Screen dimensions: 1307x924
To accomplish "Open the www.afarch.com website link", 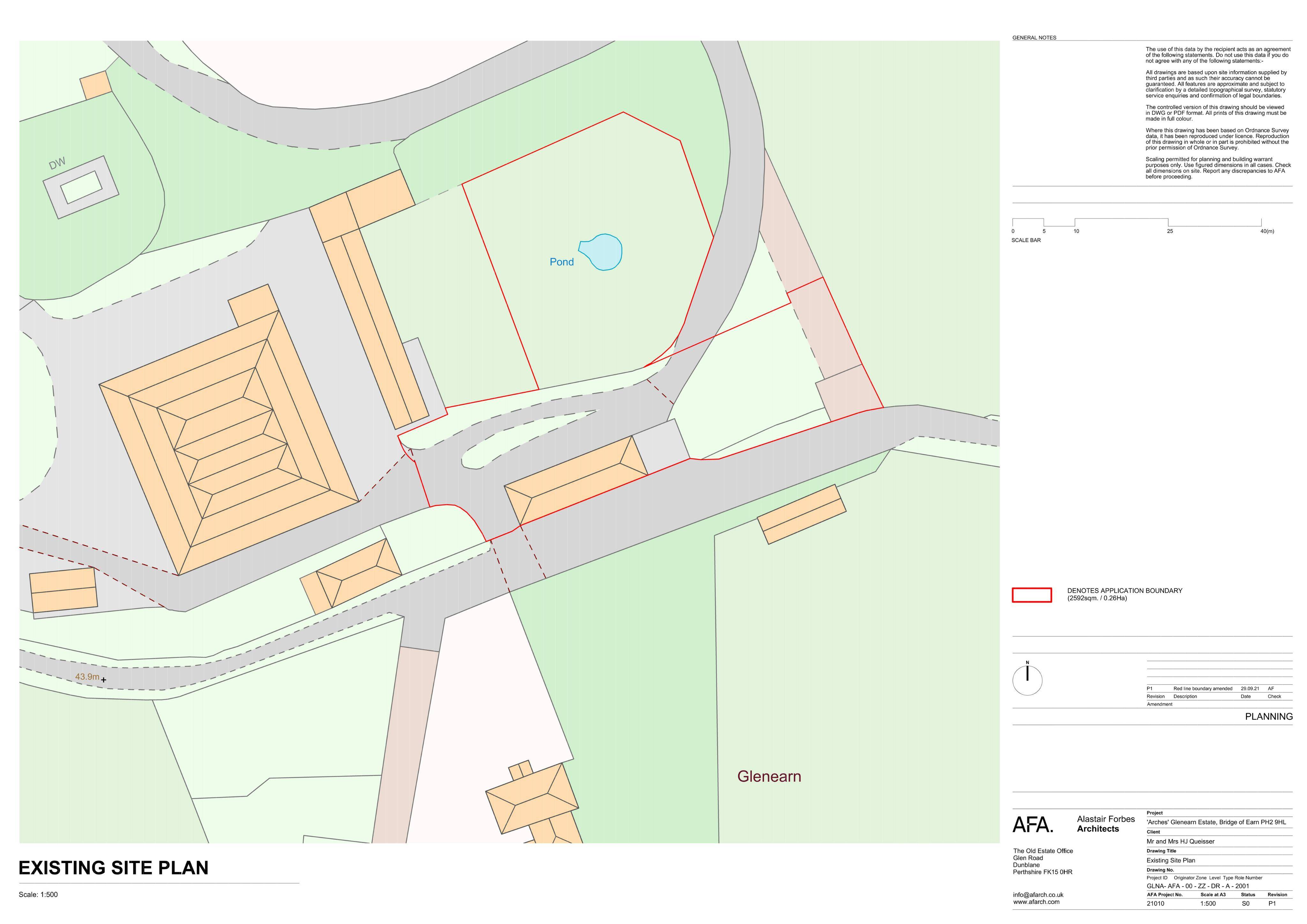I will tap(1036, 902).
